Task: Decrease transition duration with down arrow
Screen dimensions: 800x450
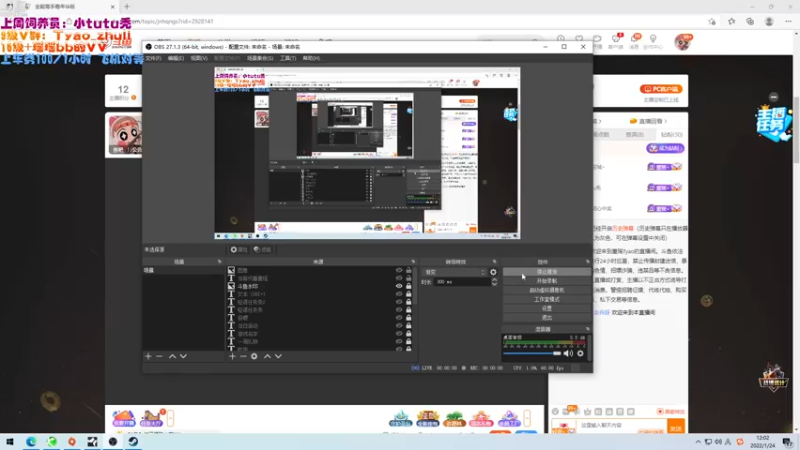Action: coord(494,284)
